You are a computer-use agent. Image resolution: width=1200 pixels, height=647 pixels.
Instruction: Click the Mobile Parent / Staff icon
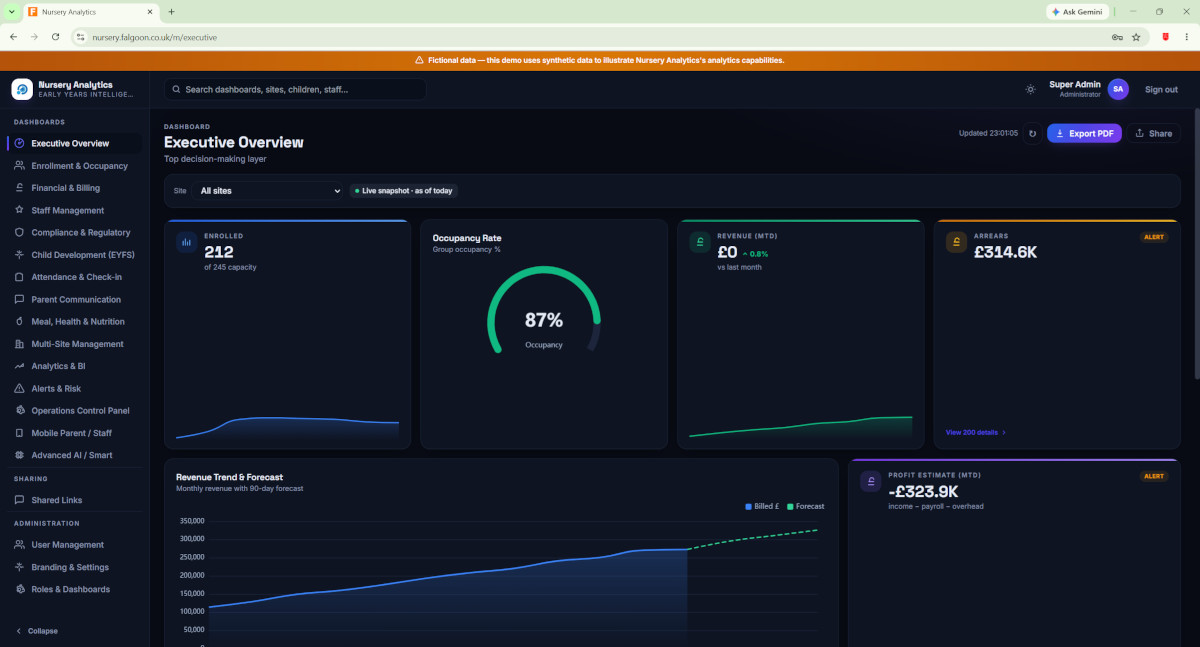[20, 433]
